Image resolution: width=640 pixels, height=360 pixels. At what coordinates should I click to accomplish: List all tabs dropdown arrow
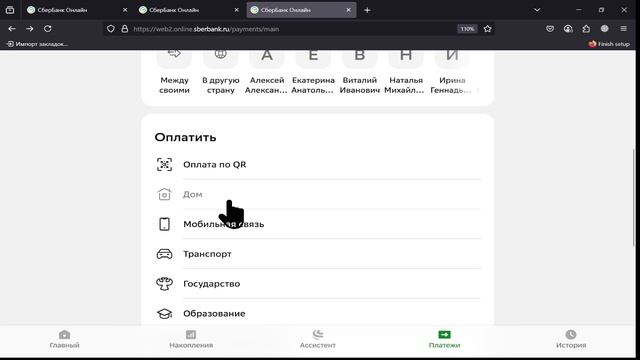[537, 10]
